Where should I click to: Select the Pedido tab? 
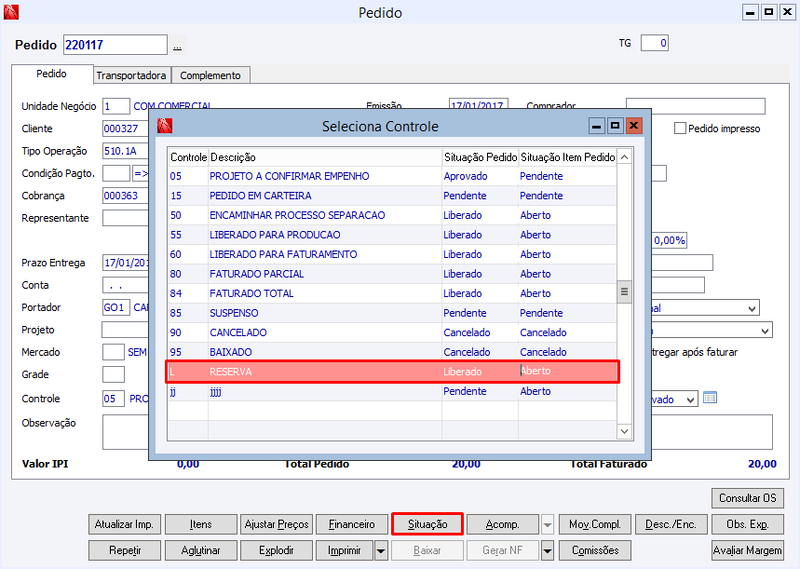52,74
